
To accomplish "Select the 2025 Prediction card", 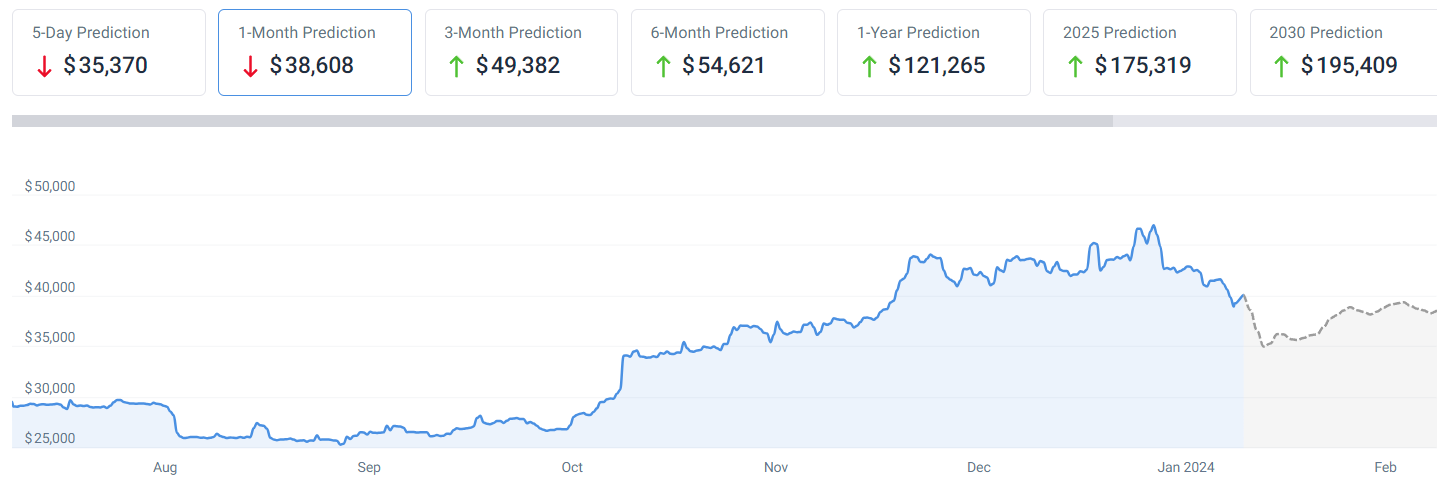I will tap(1139, 52).
